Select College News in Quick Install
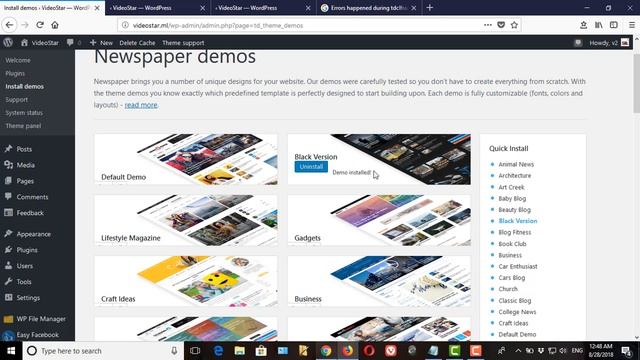Image resolution: width=640 pixels, height=360 pixels. coord(517,311)
